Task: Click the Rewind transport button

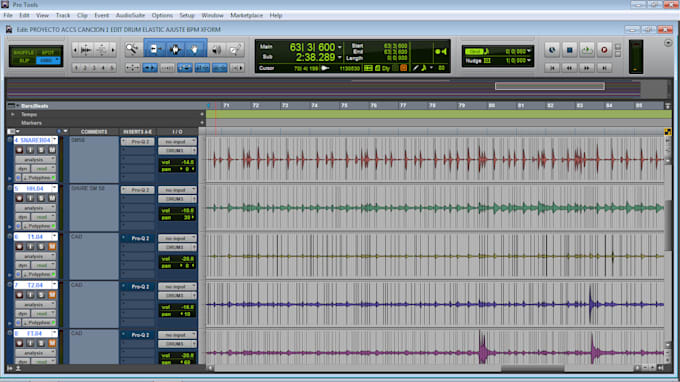Action: [x=569, y=68]
